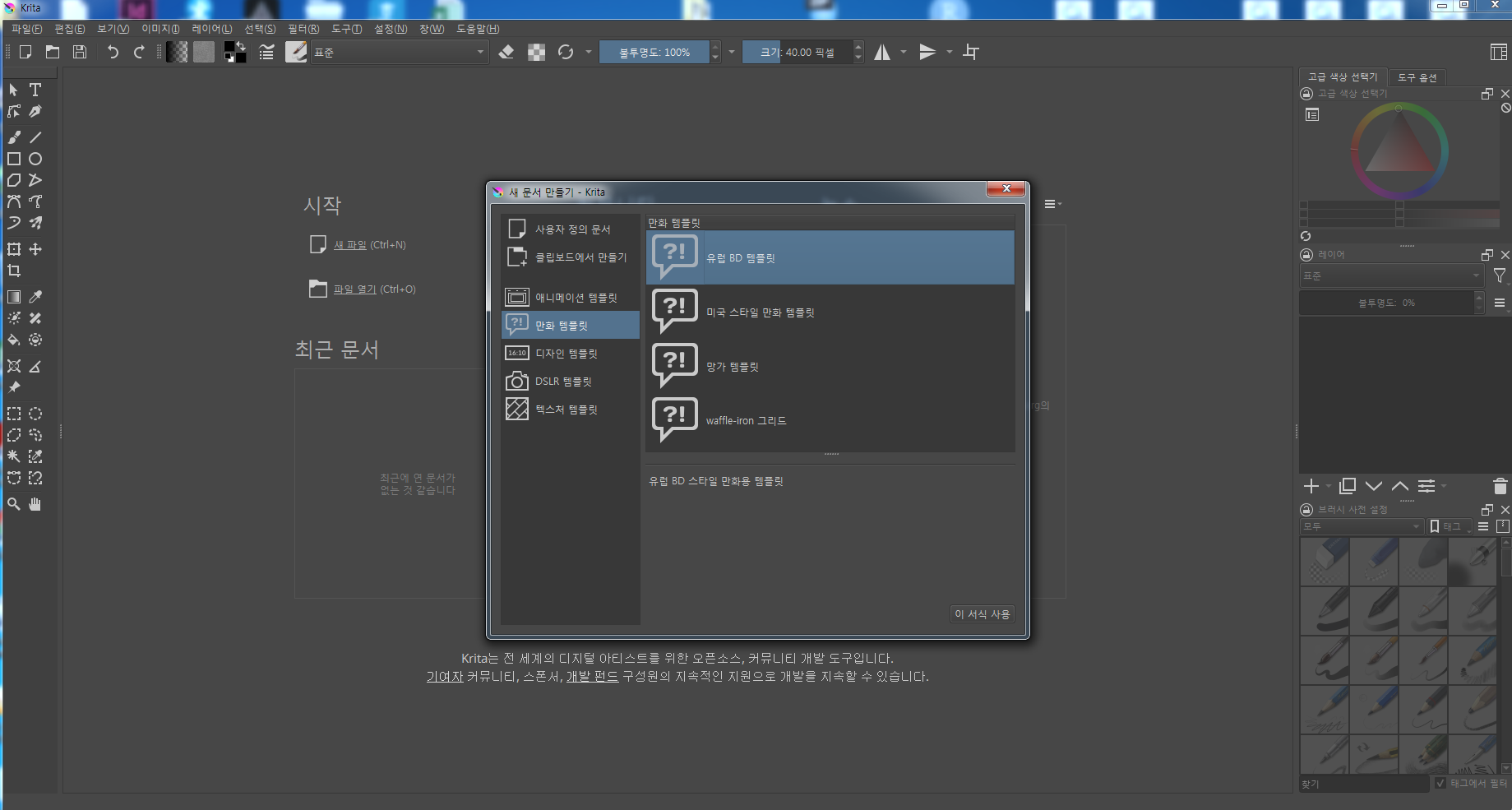
Task: Click the New document toolbar icon
Action: pos(25,52)
